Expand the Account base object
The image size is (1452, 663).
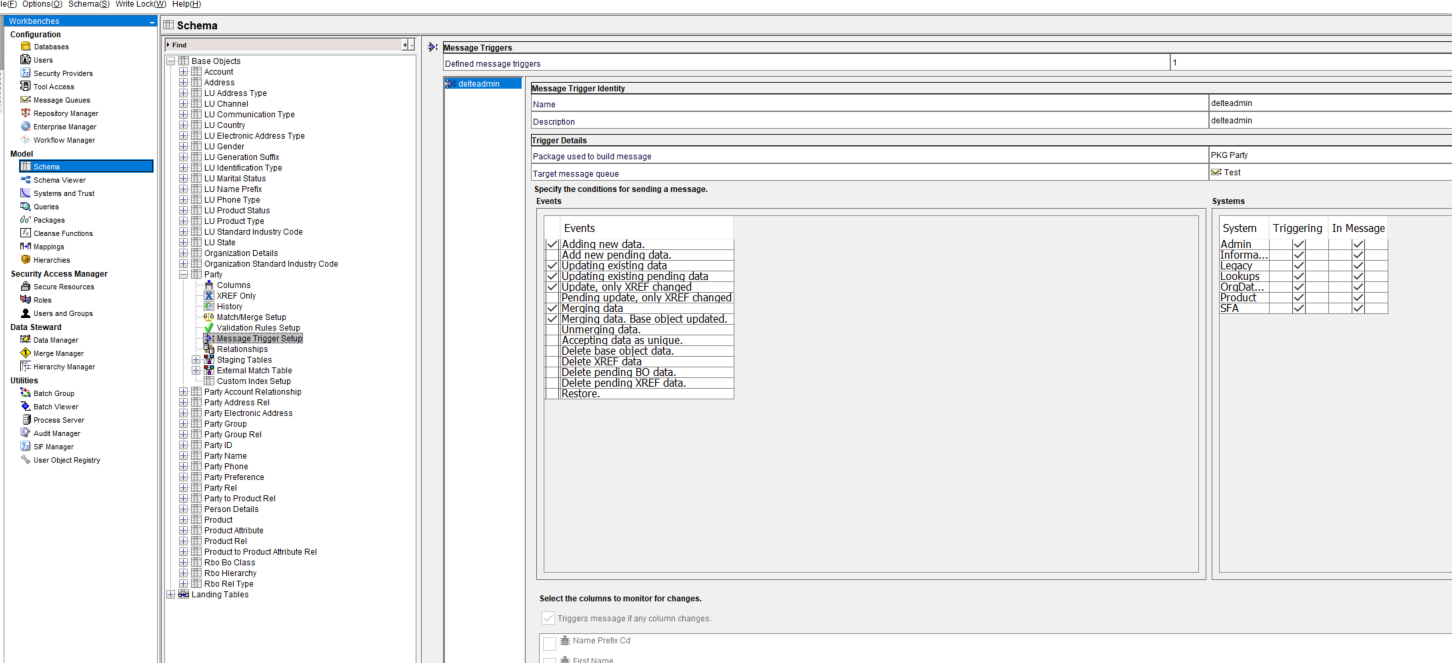pyautogui.click(x=183, y=72)
